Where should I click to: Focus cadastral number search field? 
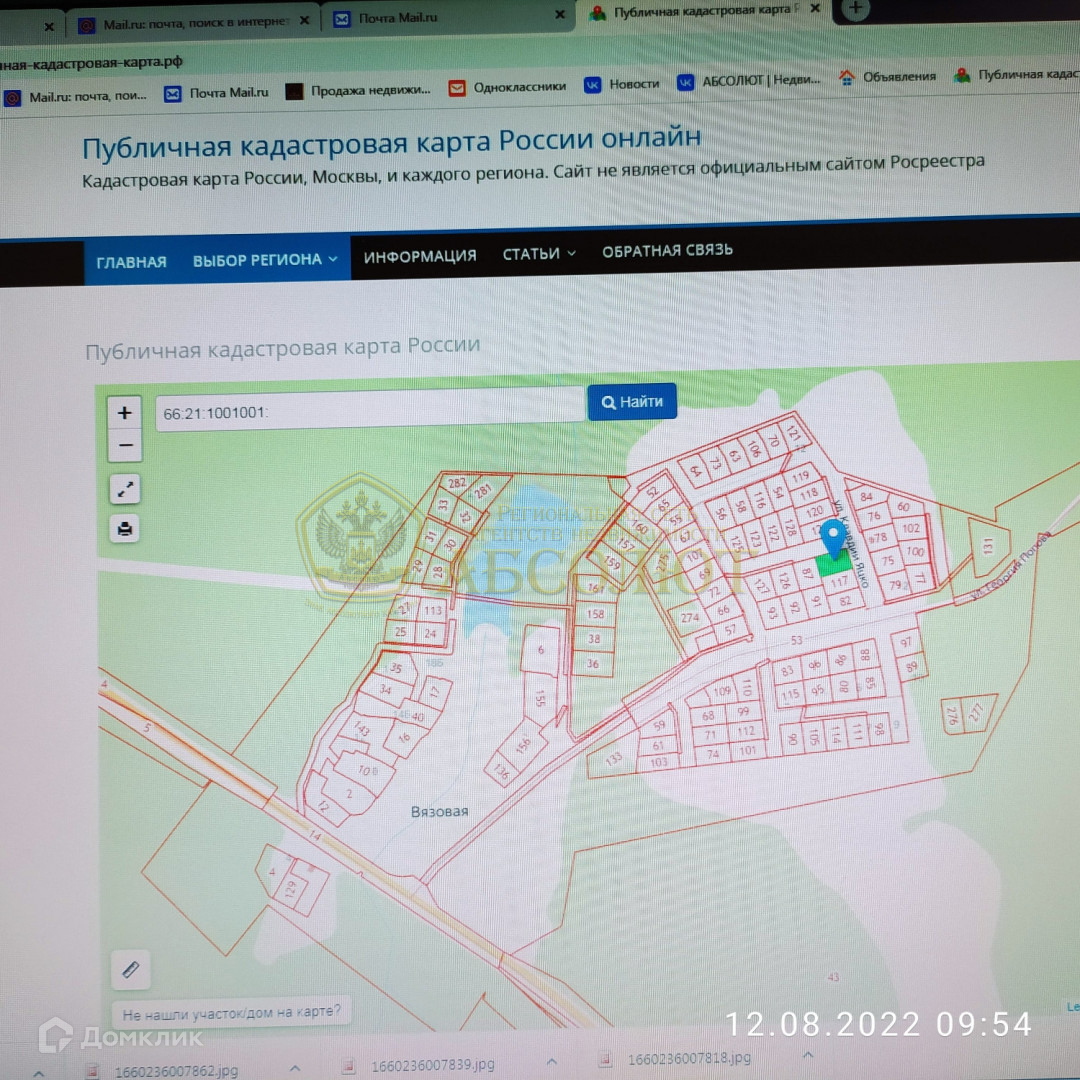[370, 409]
